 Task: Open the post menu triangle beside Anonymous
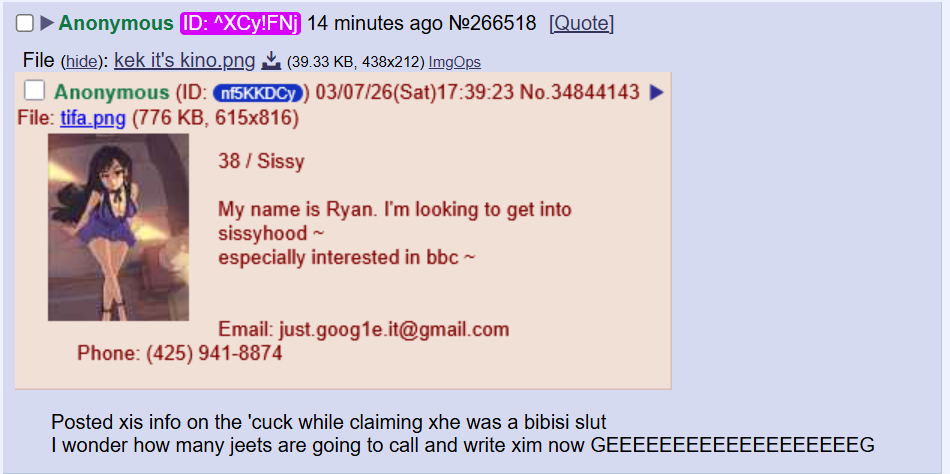coord(47,24)
